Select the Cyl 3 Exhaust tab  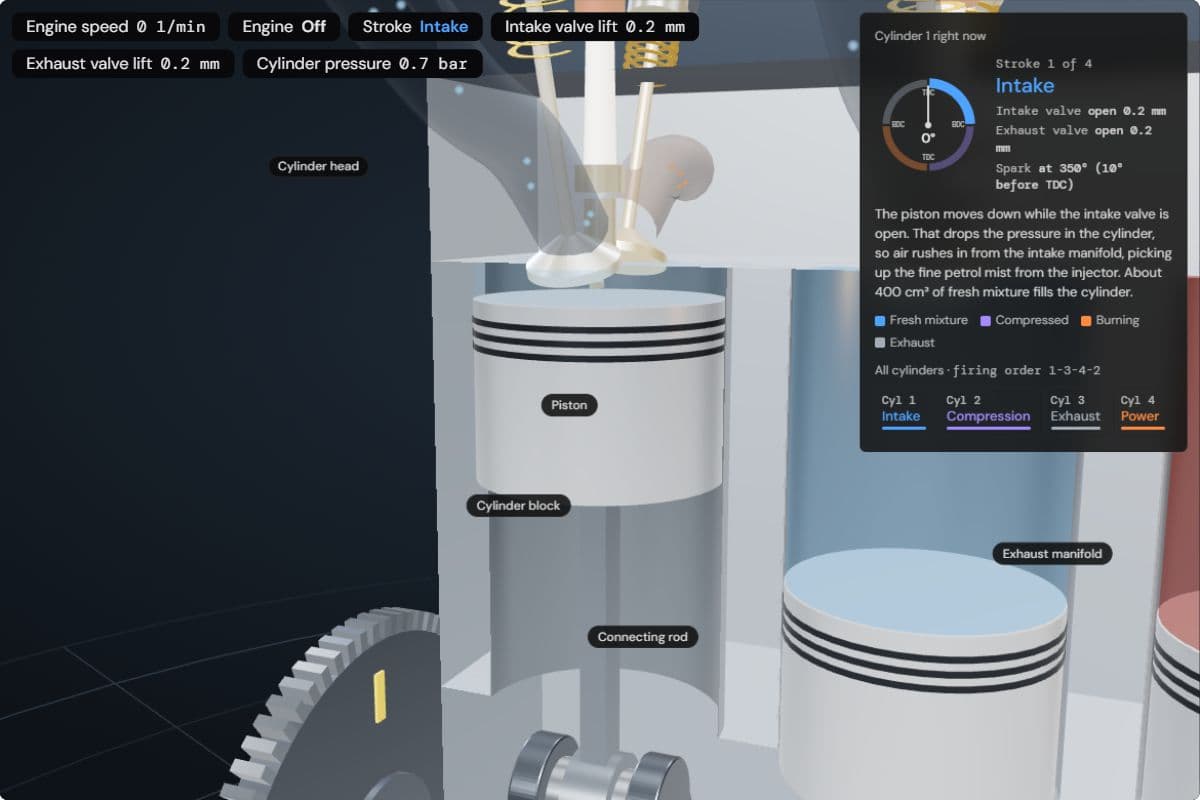1075,410
